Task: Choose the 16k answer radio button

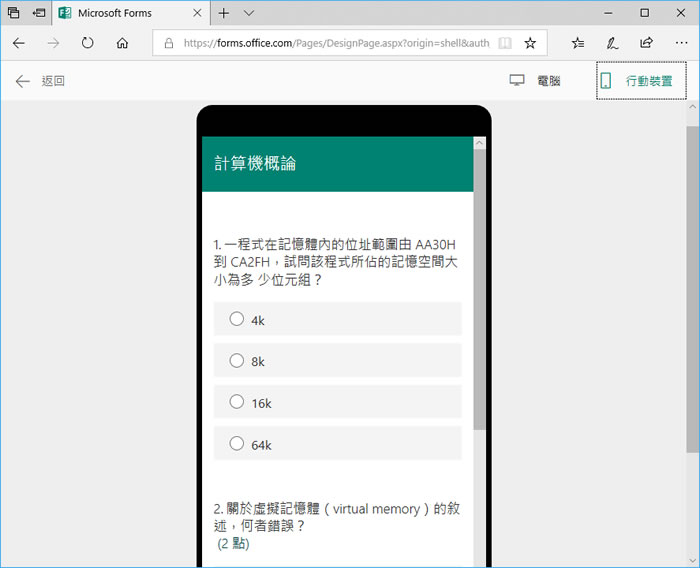Action: point(237,401)
